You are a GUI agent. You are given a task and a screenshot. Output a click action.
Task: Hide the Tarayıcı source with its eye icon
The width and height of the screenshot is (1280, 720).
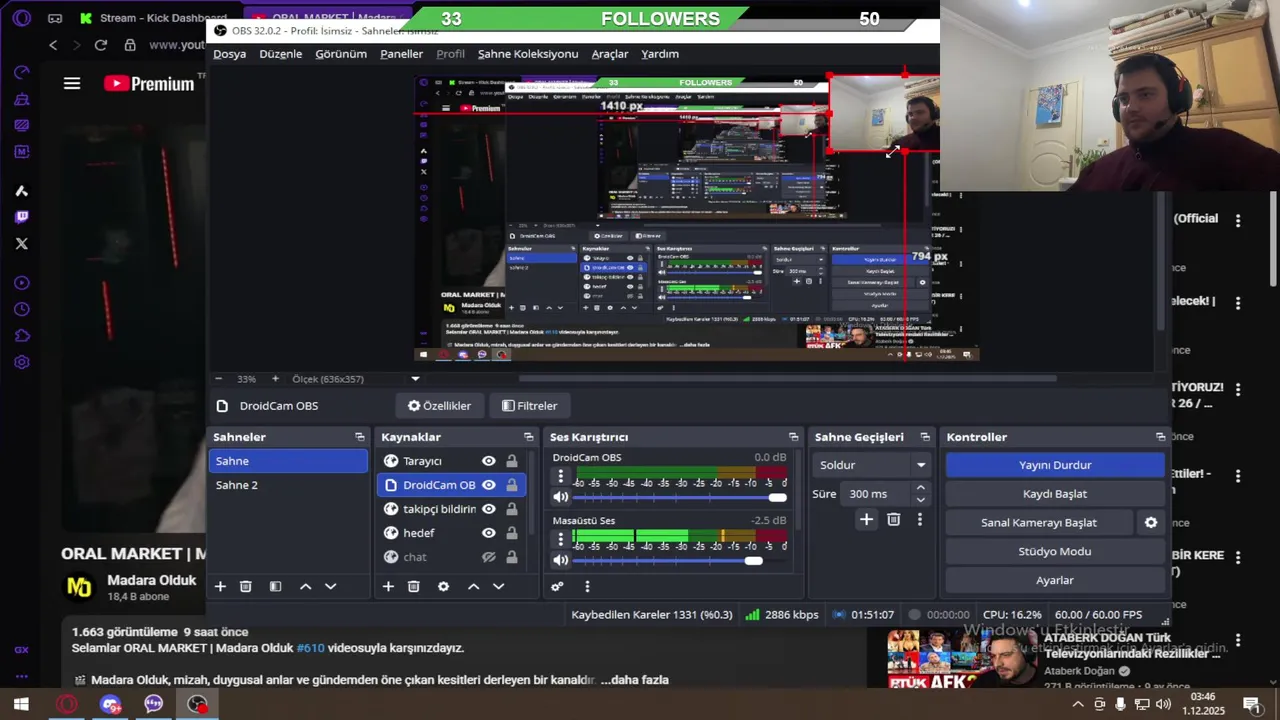489,461
